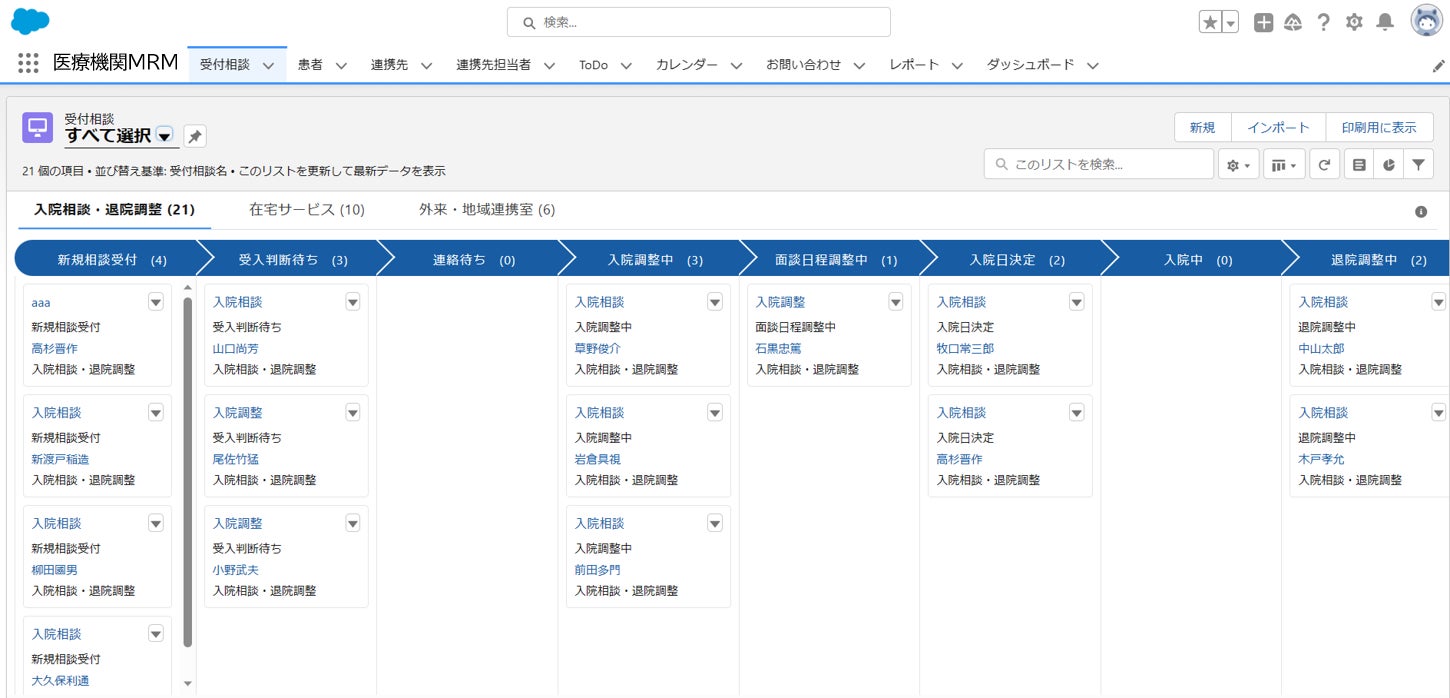Show charts panel icon
This screenshot has width=1450, height=698.
coord(1388,164)
